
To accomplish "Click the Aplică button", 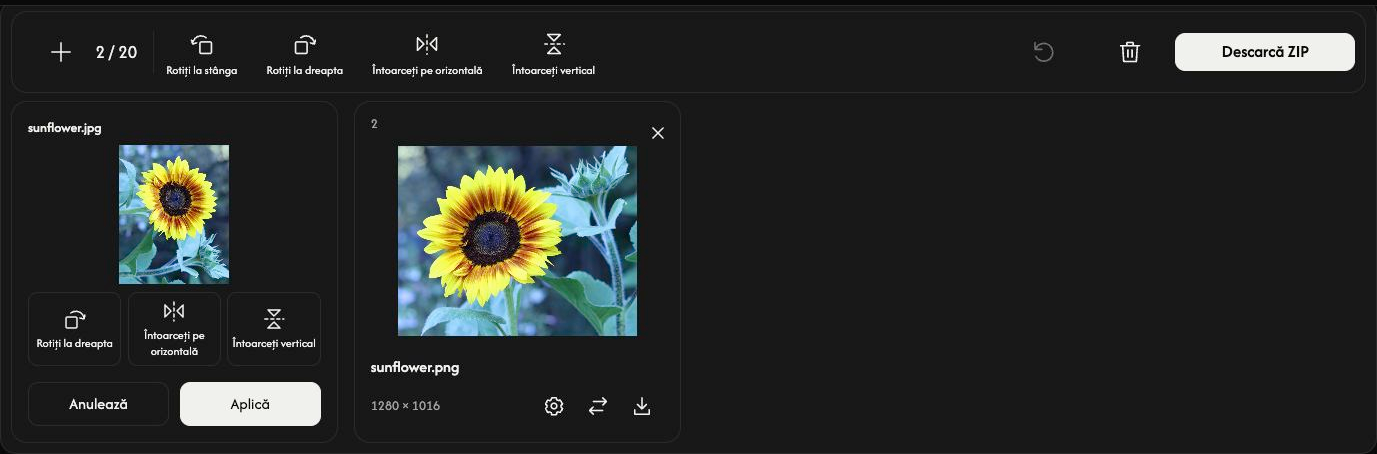I will (x=250, y=404).
